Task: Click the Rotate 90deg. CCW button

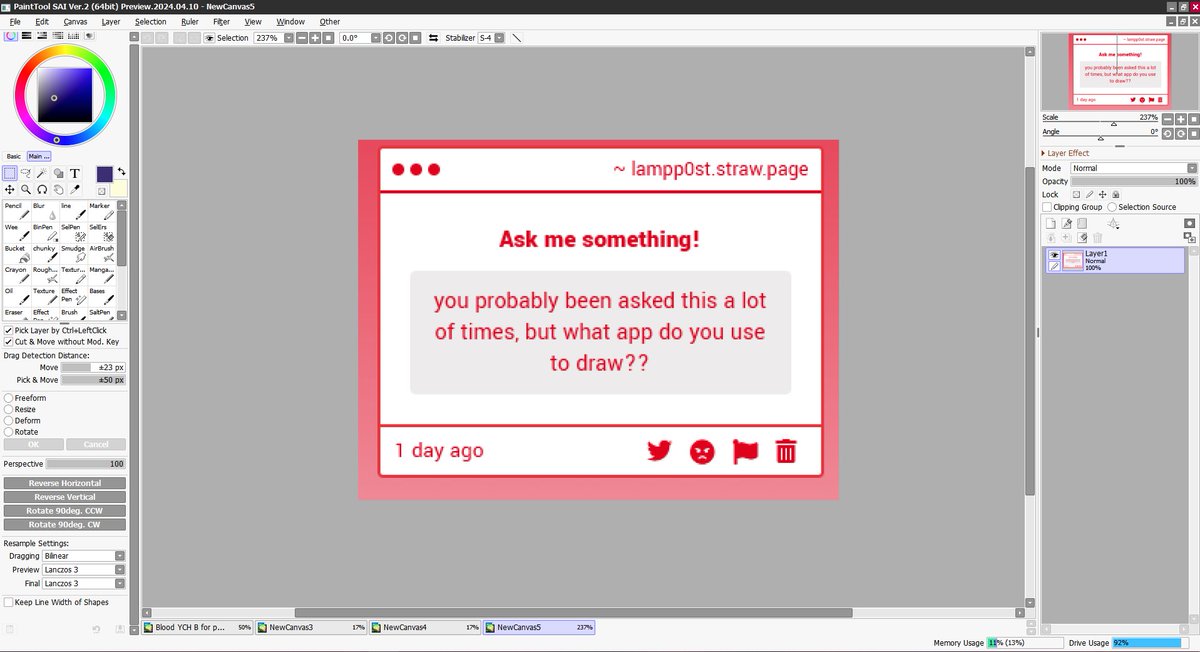Action: click(64, 510)
